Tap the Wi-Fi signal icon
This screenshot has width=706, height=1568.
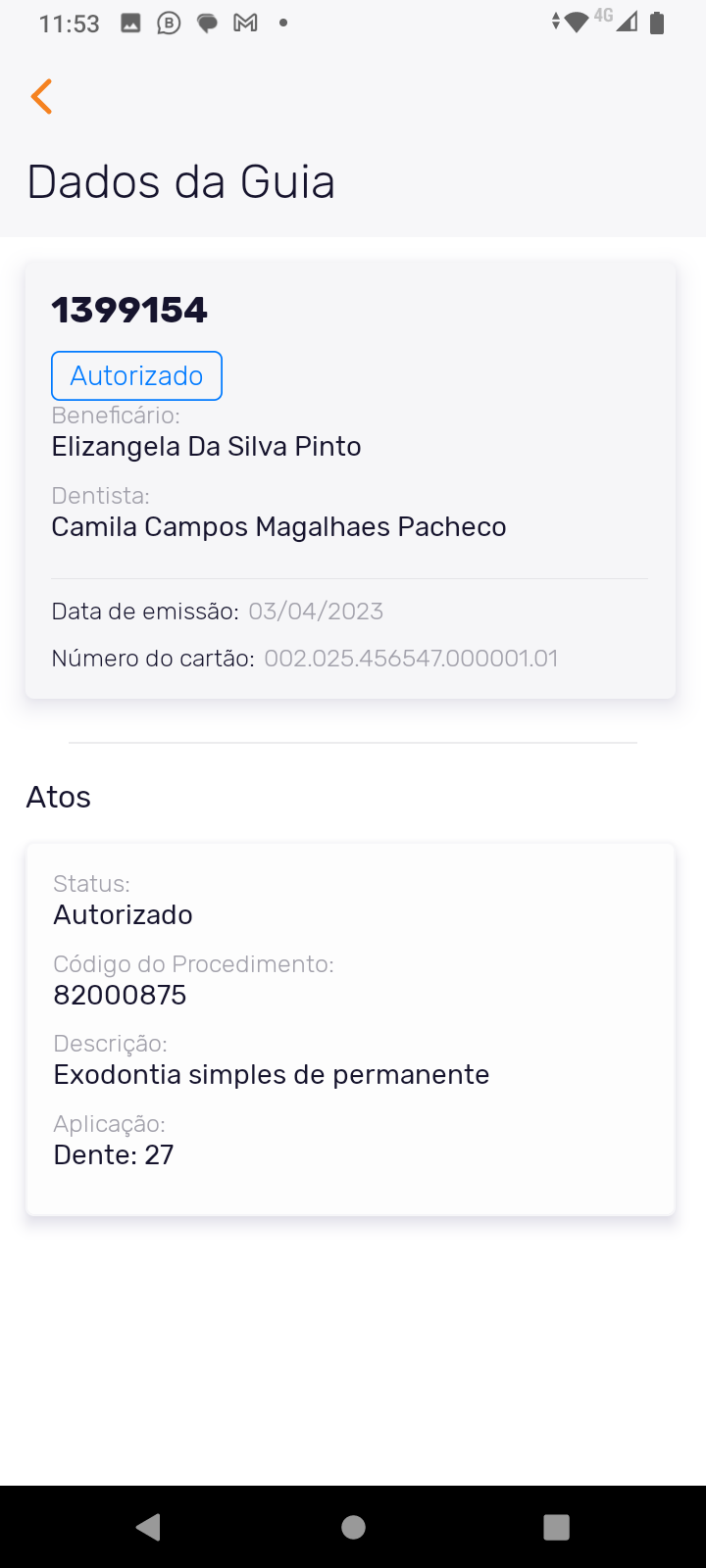[x=576, y=23]
